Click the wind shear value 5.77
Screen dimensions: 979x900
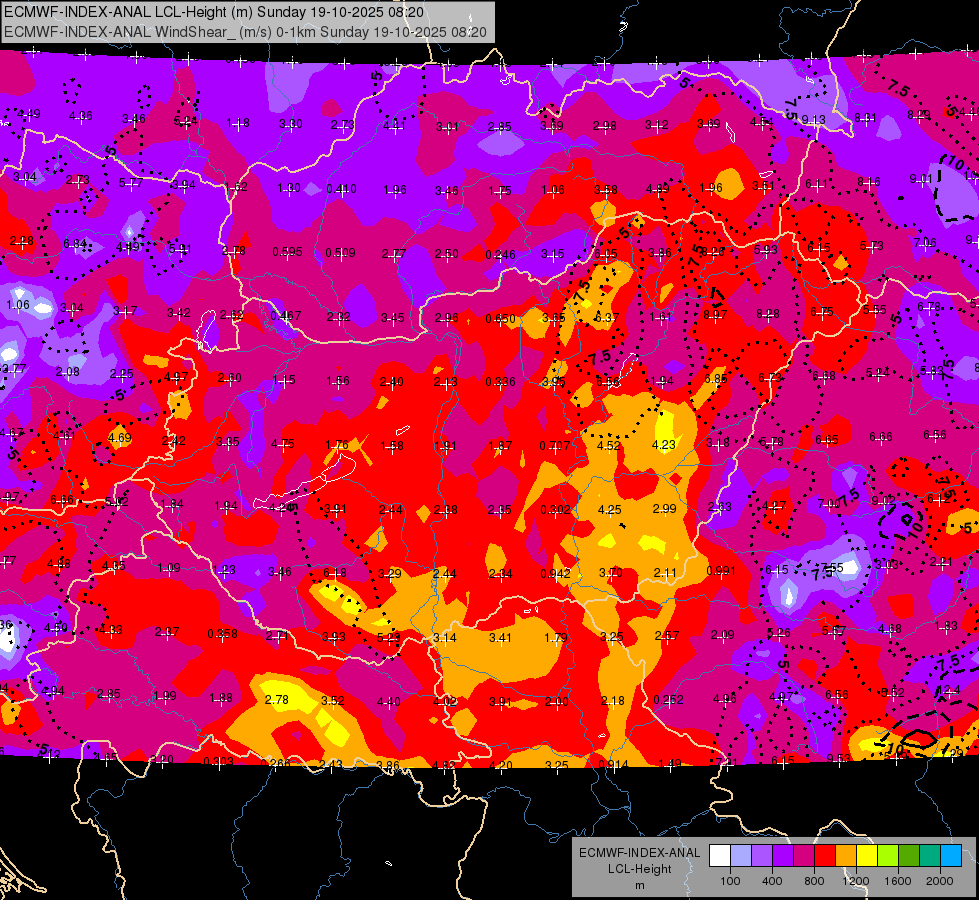(x=131, y=182)
